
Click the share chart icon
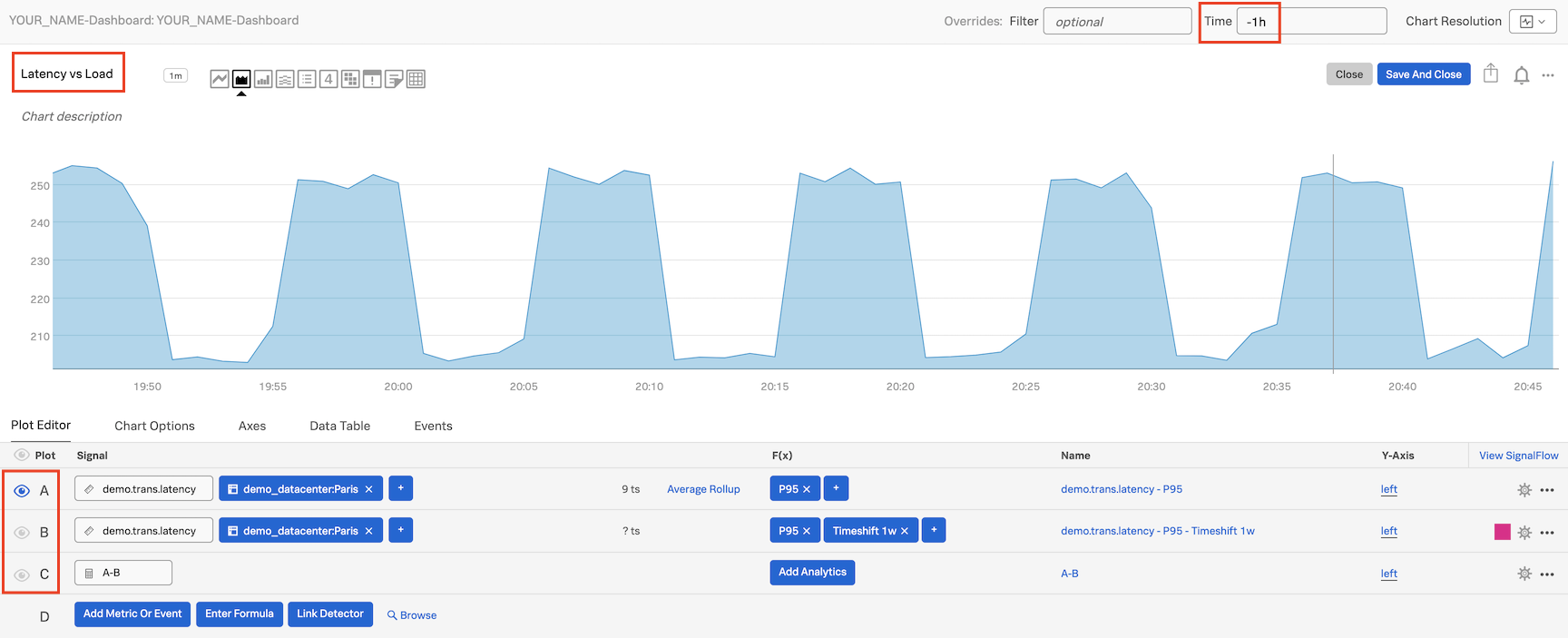coord(1491,74)
